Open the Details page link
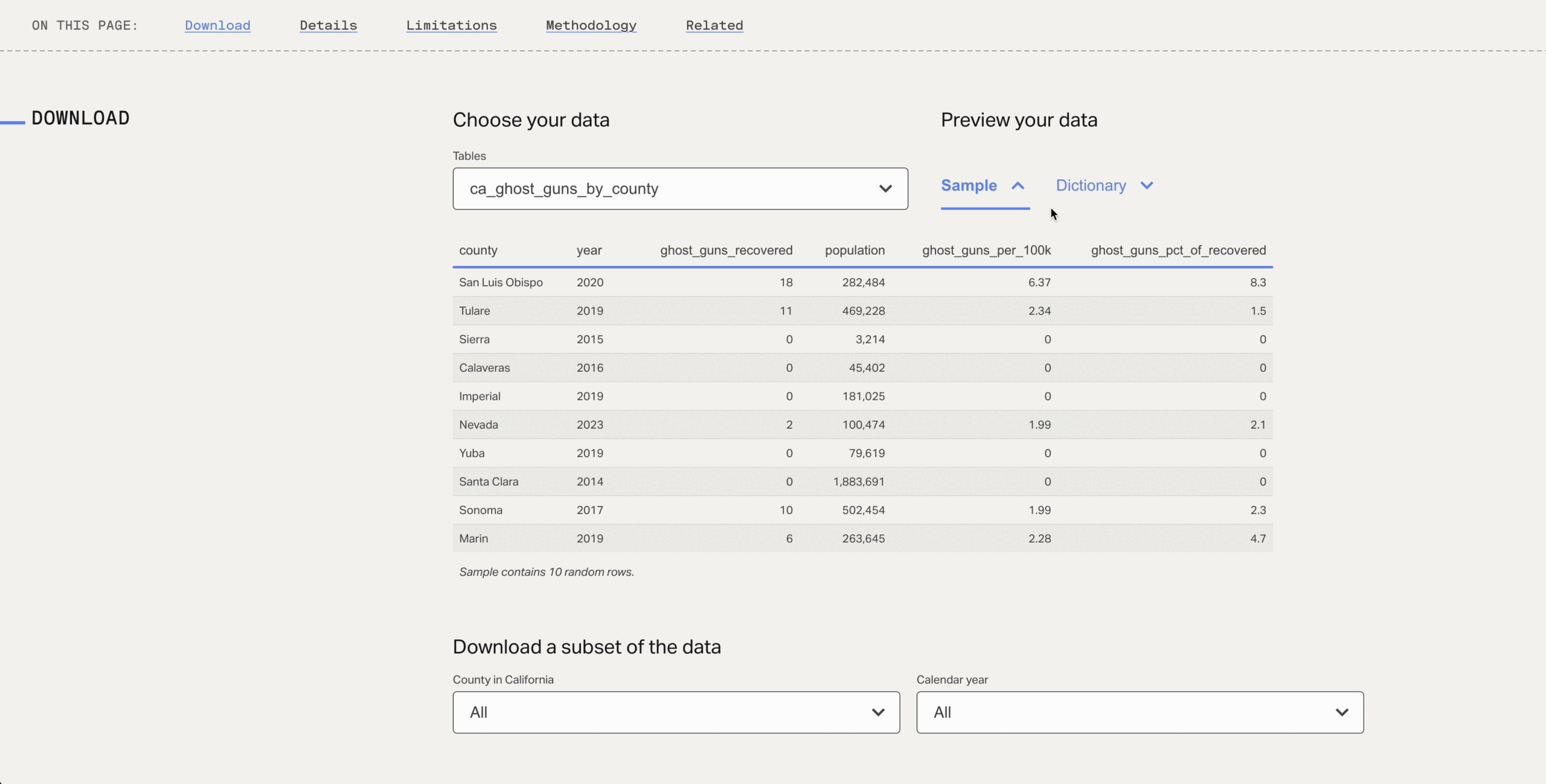1546x784 pixels. point(329,25)
